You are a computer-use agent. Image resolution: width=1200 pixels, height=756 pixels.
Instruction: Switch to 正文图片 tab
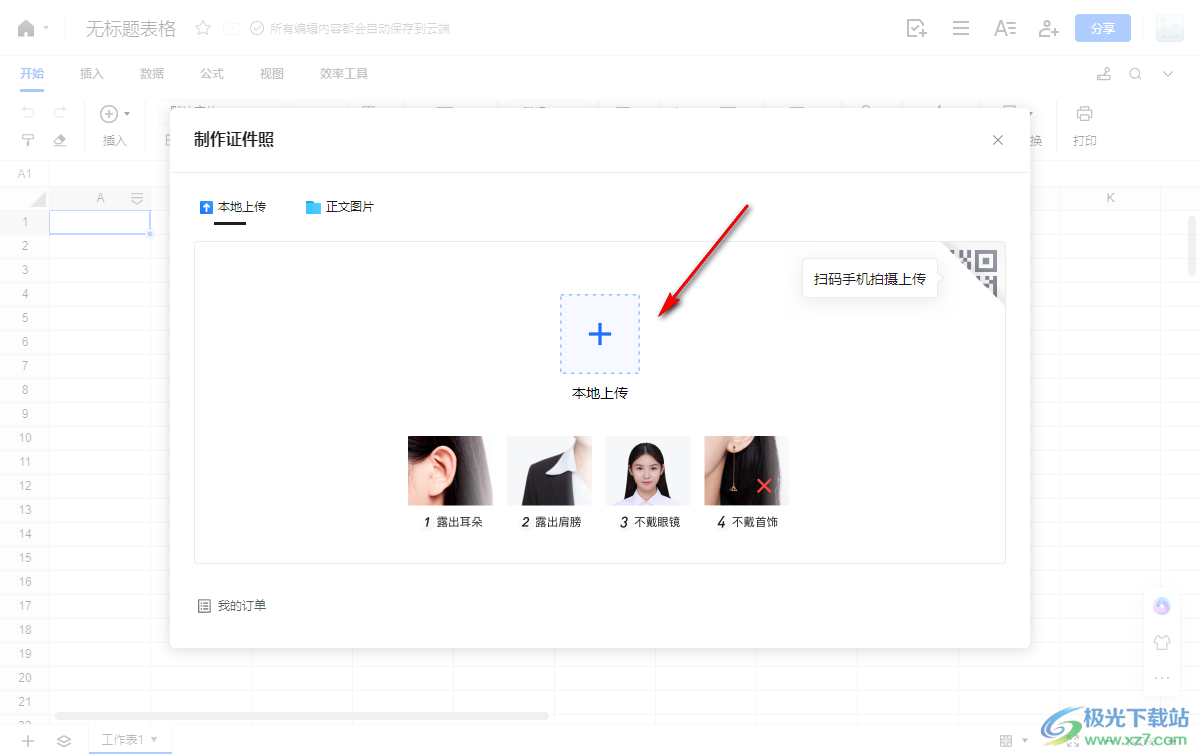[x=340, y=207]
